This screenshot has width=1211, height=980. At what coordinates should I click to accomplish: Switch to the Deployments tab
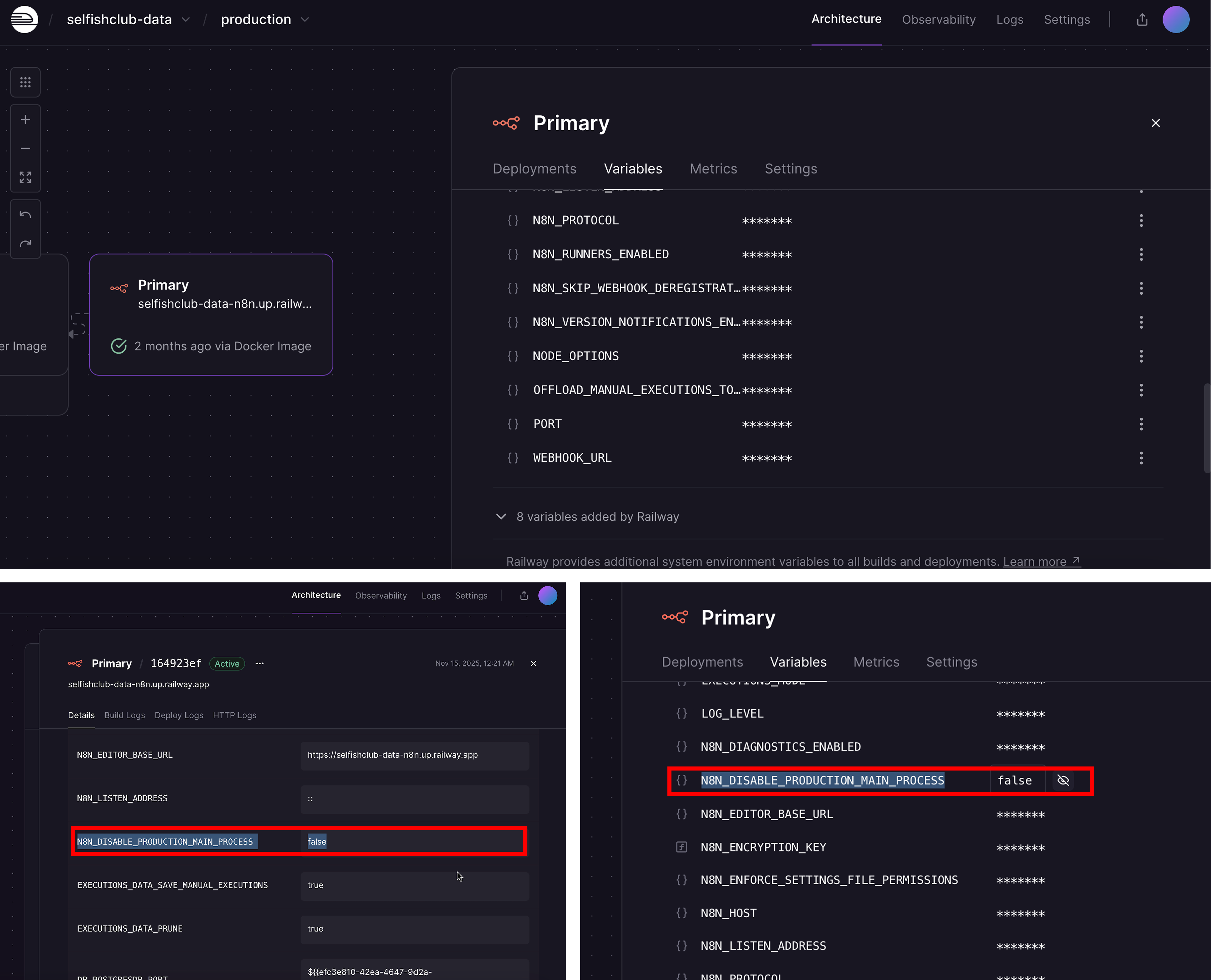point(534,169)
